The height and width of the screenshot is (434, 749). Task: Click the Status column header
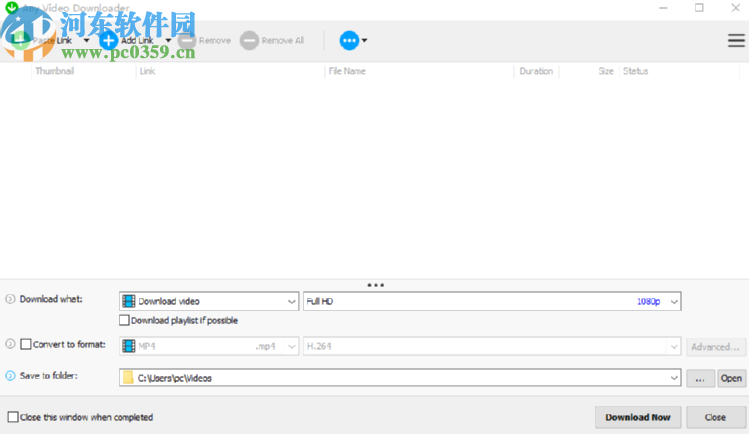pos(635,71)
